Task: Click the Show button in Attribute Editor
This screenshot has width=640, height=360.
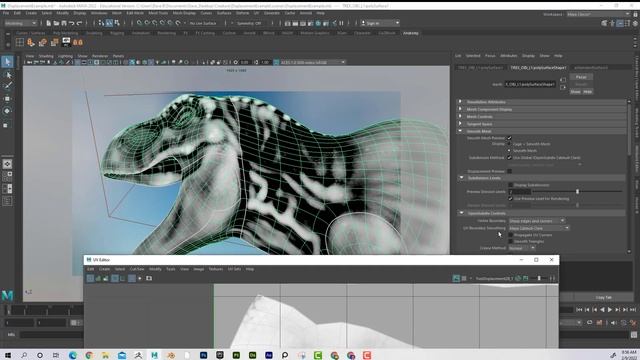Action: point(575,92)
